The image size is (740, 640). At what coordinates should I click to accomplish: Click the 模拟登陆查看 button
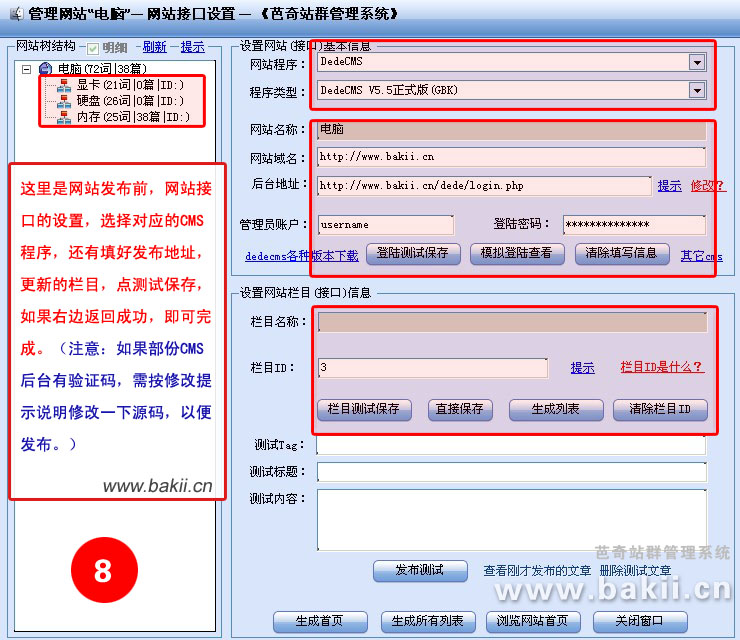point(517,254)
